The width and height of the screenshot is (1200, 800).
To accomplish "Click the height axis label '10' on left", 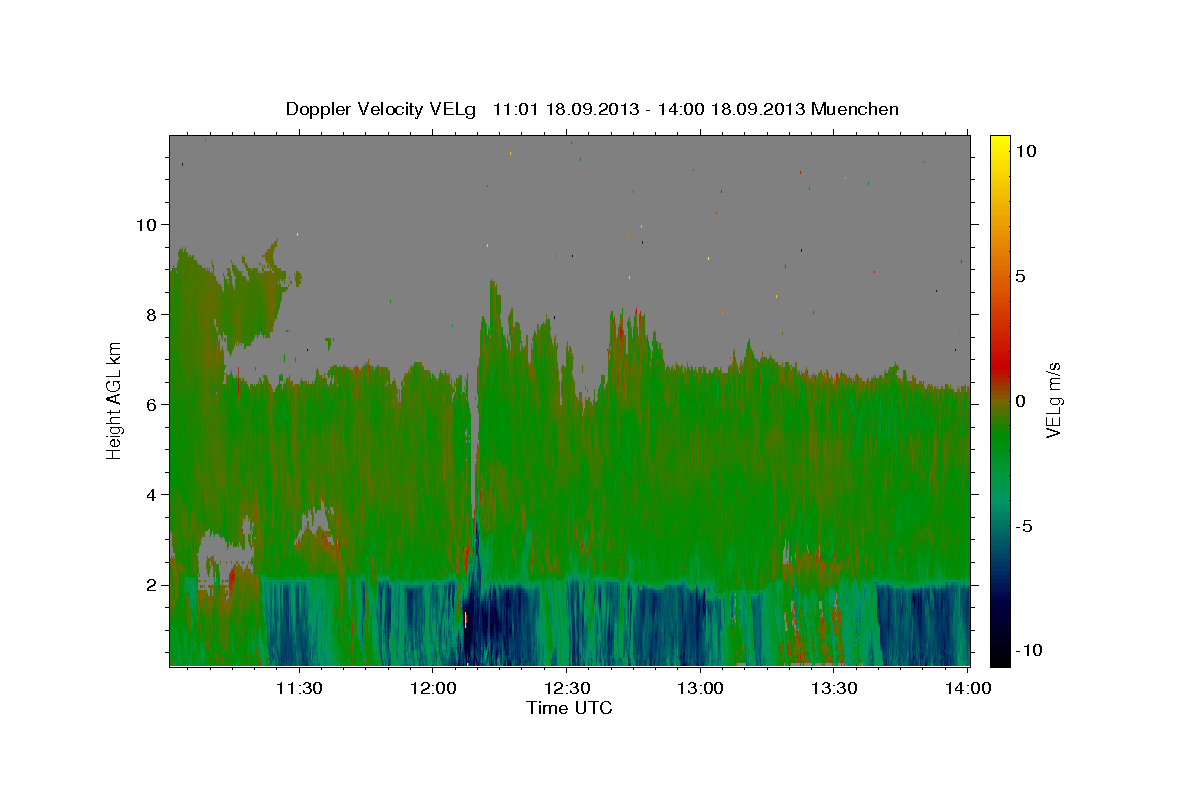I will tap(147, 225).
